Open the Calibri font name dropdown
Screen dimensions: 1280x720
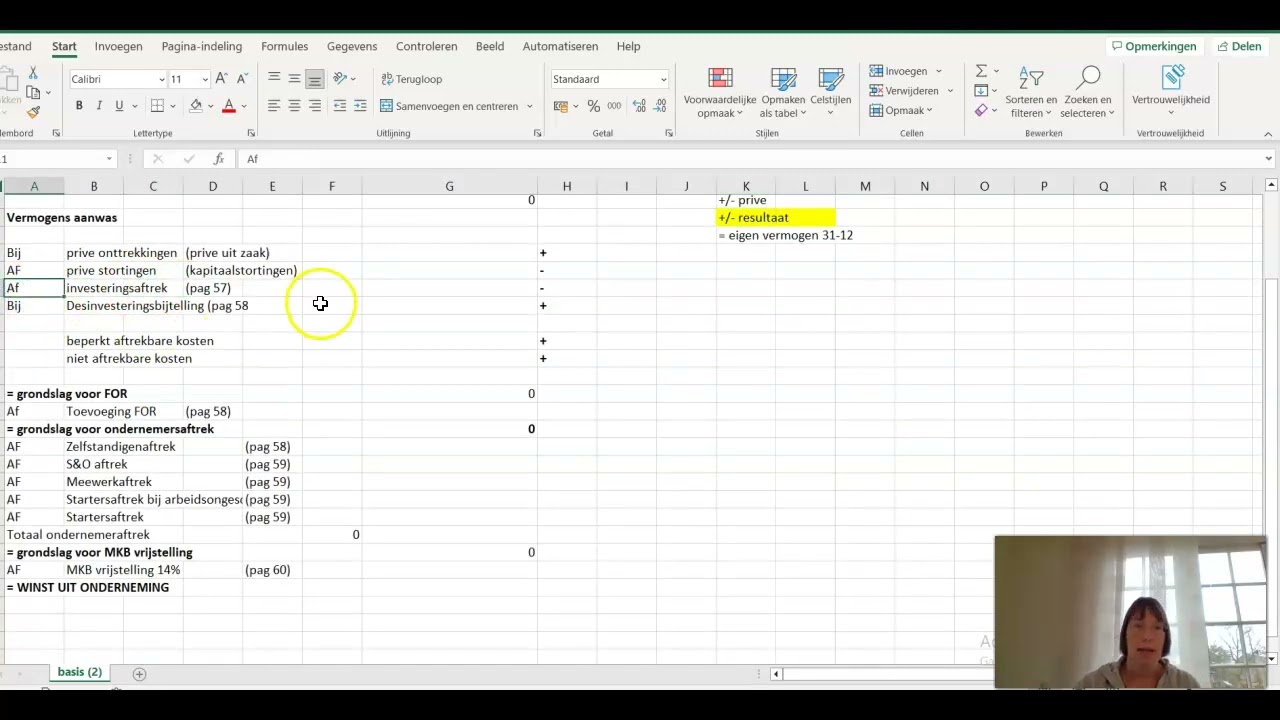(161, 79)
